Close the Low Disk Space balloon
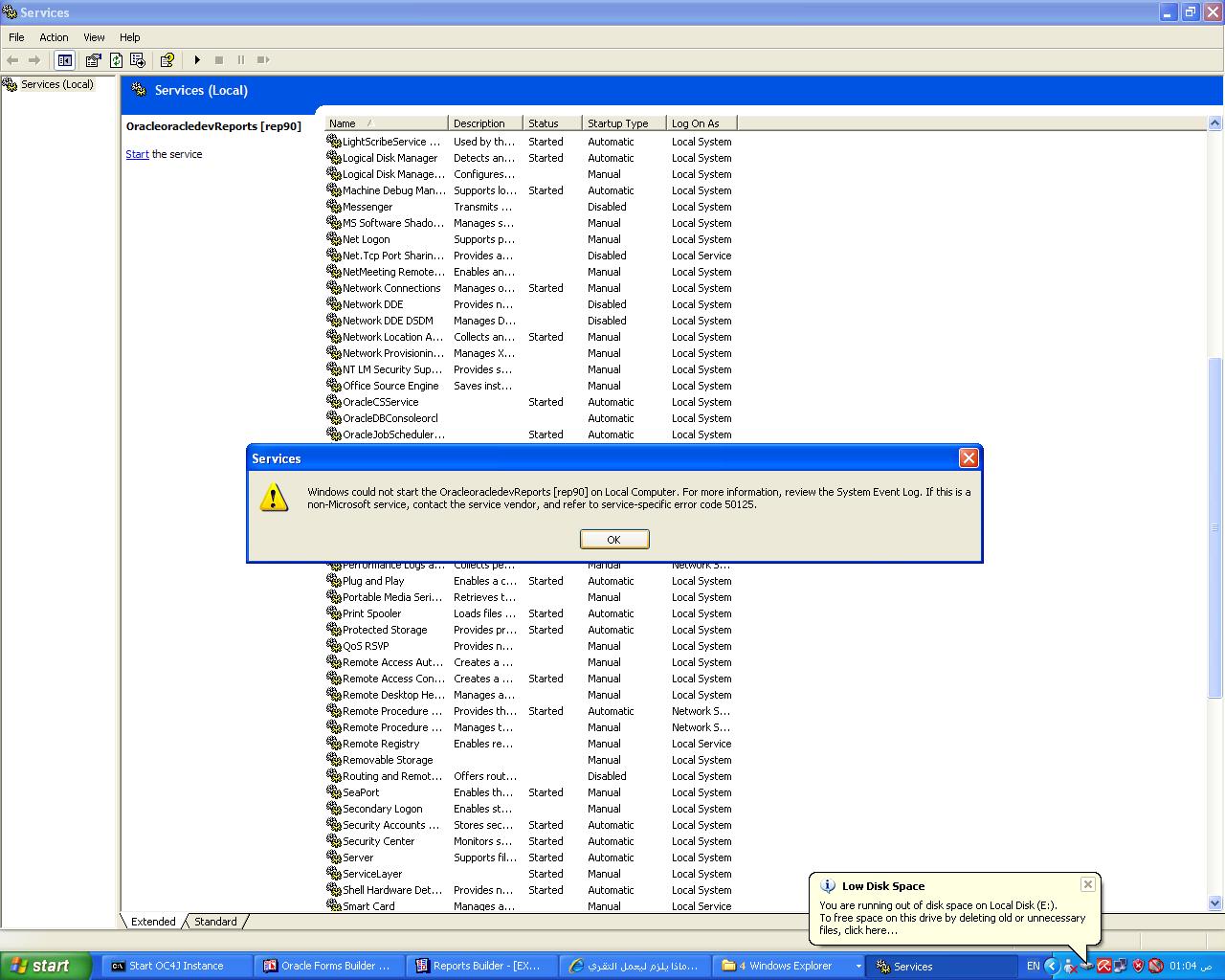The image size is (1225, 980). 1087,884
